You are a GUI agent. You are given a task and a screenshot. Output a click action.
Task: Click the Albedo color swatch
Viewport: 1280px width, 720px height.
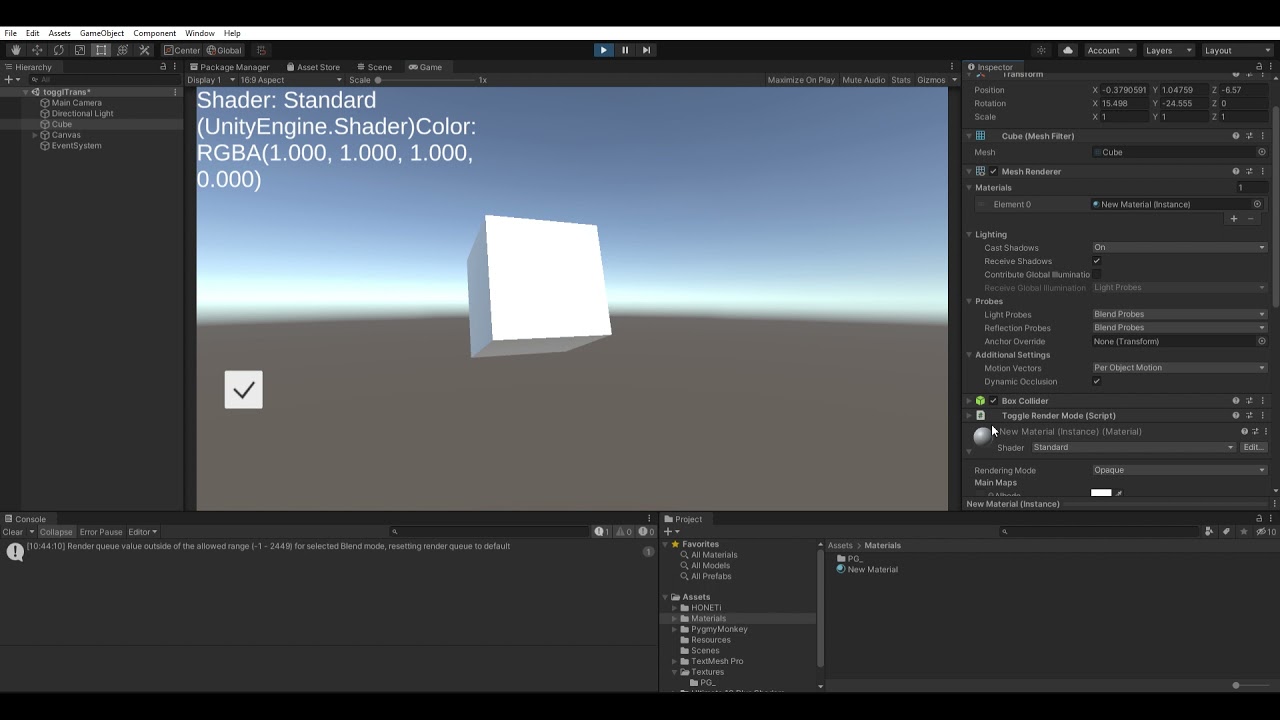click(1101, 492)
